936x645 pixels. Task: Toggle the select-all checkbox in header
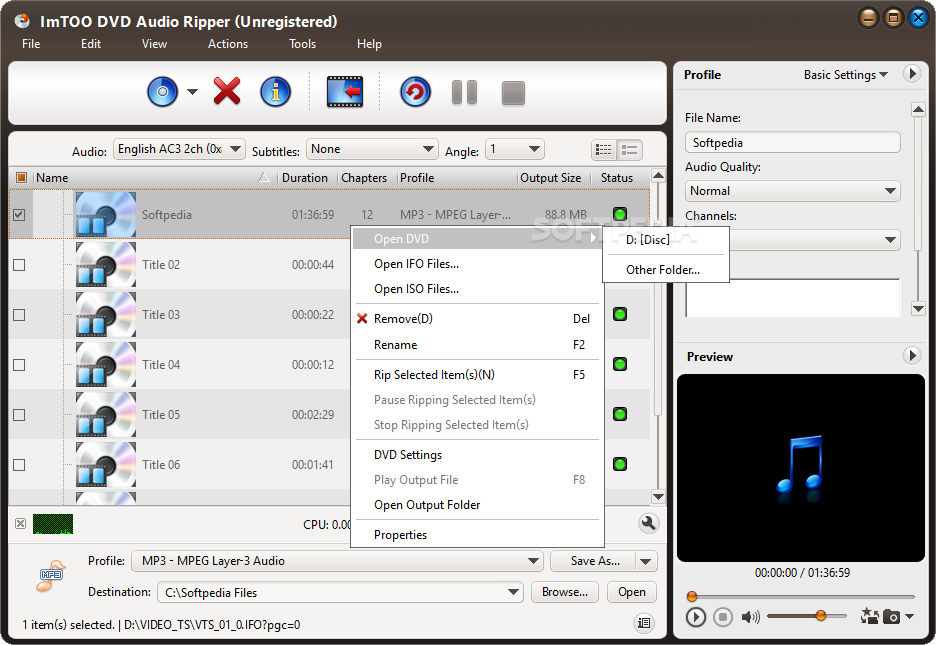click(21, 177)
